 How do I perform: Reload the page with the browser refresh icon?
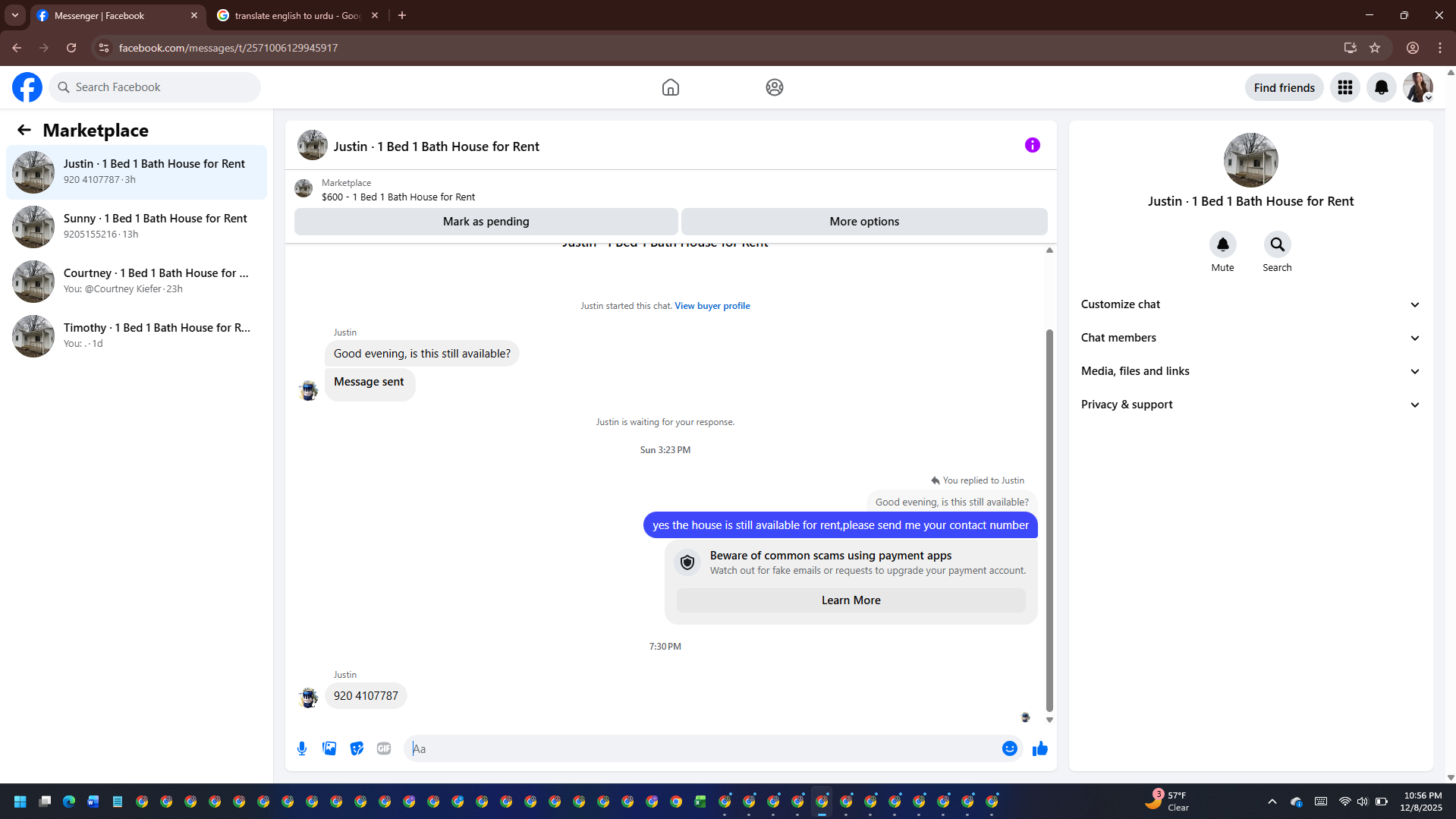[71, 48]
